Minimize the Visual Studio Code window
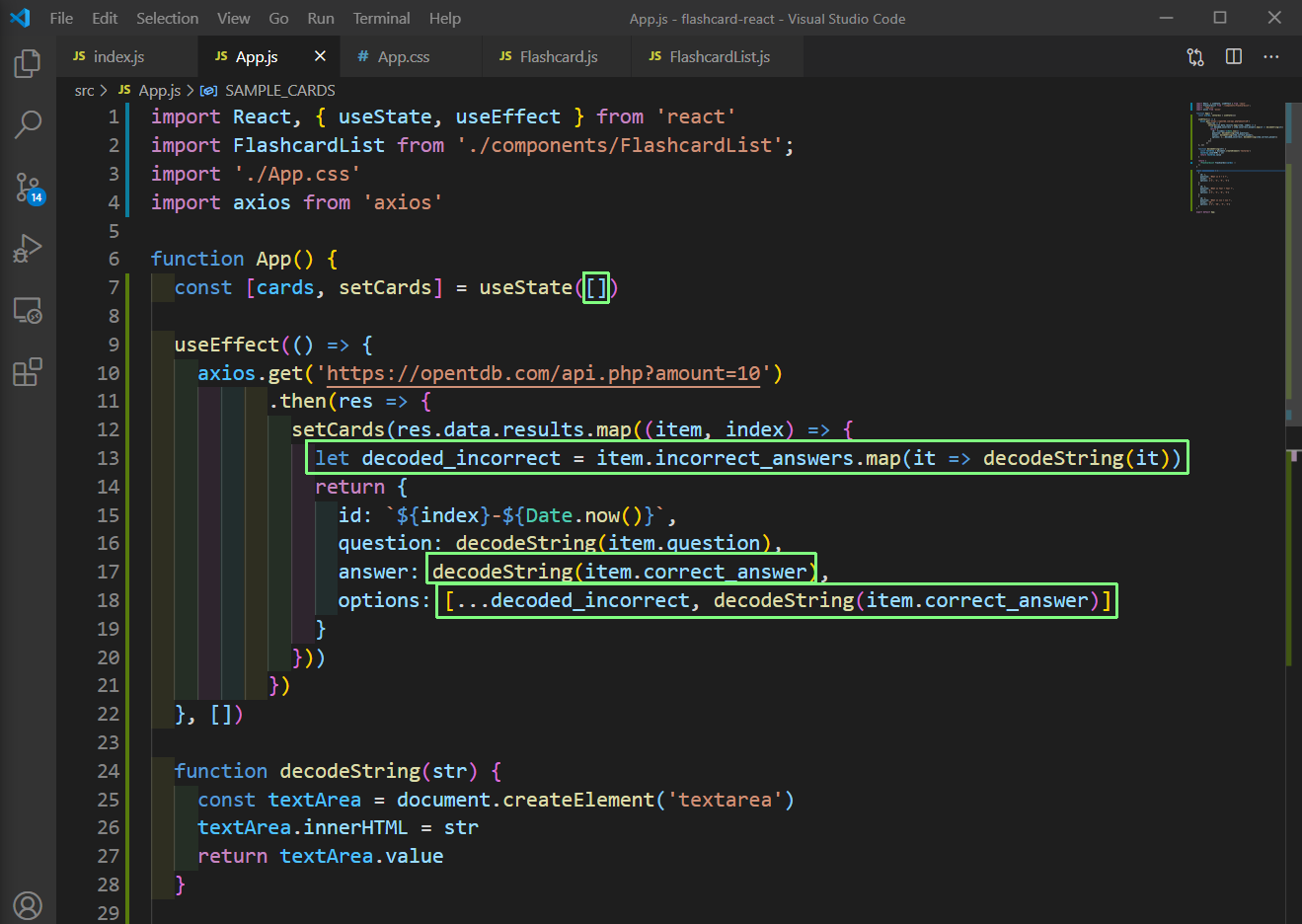This screenshot has height=924, width=1302. coord(1166,18)
